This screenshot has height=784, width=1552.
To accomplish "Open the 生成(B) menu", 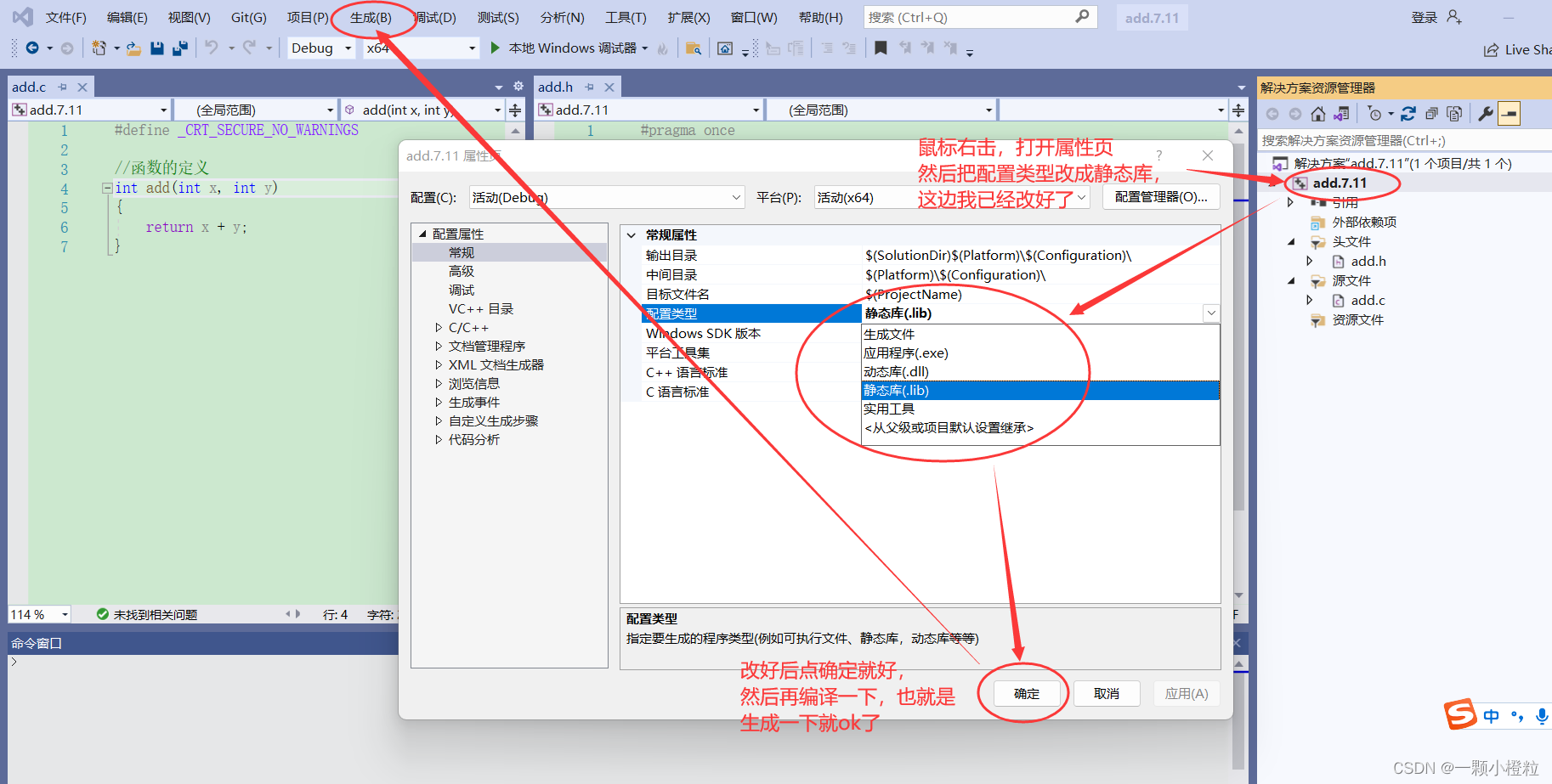I will (371, 18).
